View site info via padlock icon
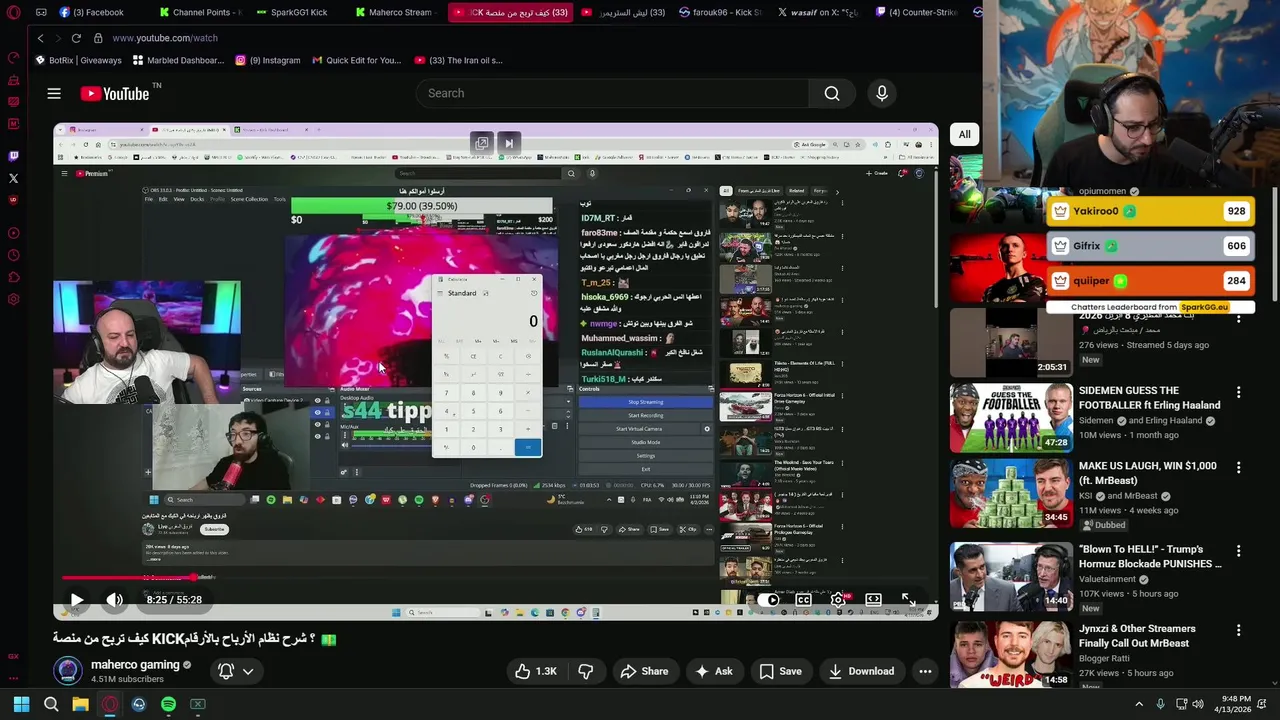This screenshot has width=1280, height=720. point(98,38)
